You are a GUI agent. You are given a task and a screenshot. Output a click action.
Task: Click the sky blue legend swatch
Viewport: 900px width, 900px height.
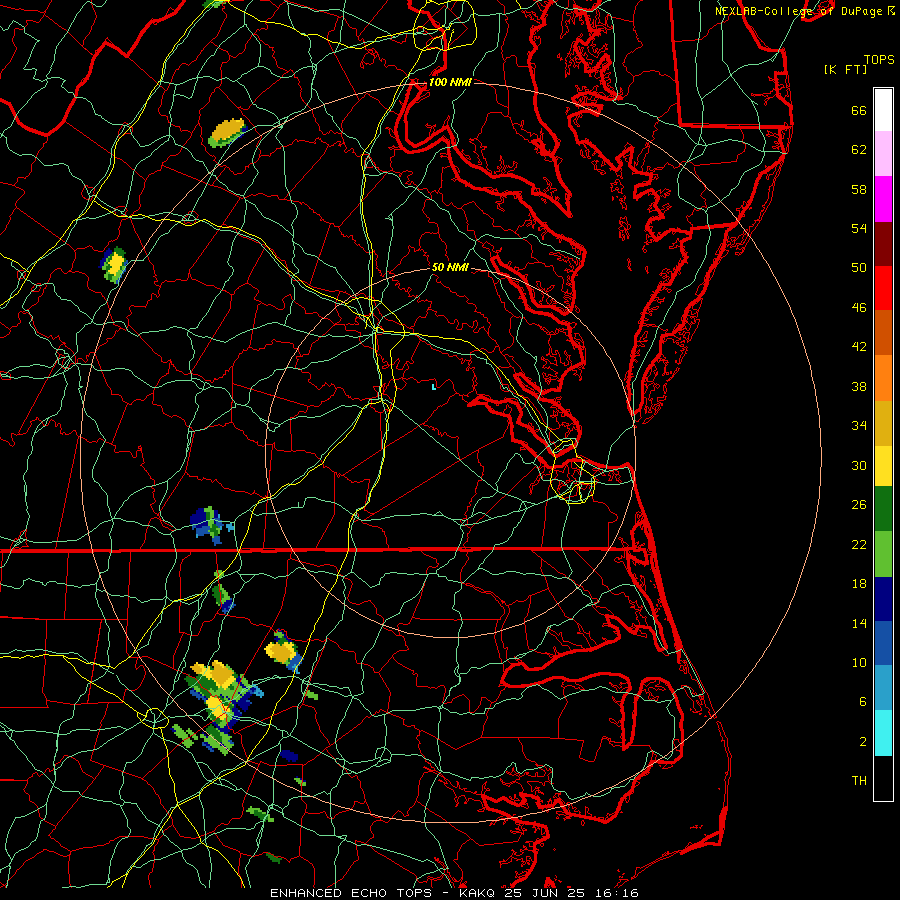tap(883, 688)
